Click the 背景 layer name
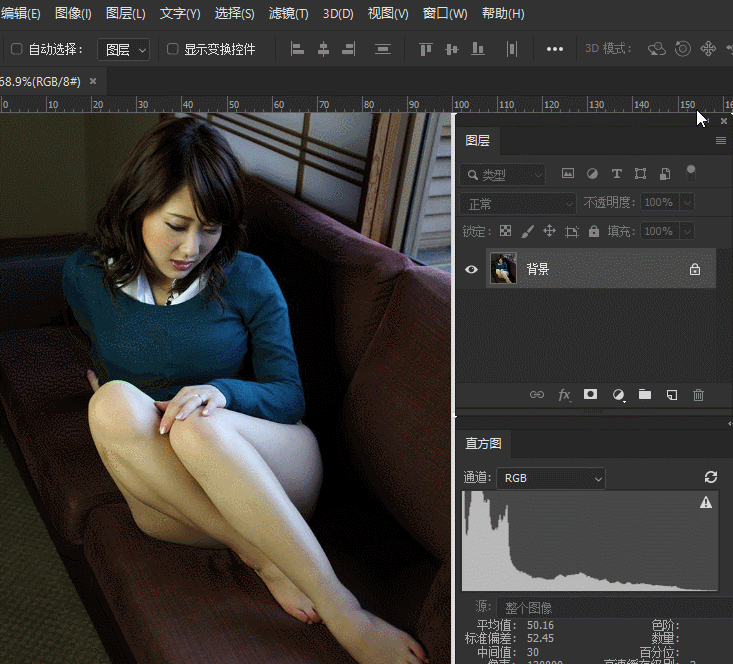Screen dimensions: 733x664 (538, 269)
